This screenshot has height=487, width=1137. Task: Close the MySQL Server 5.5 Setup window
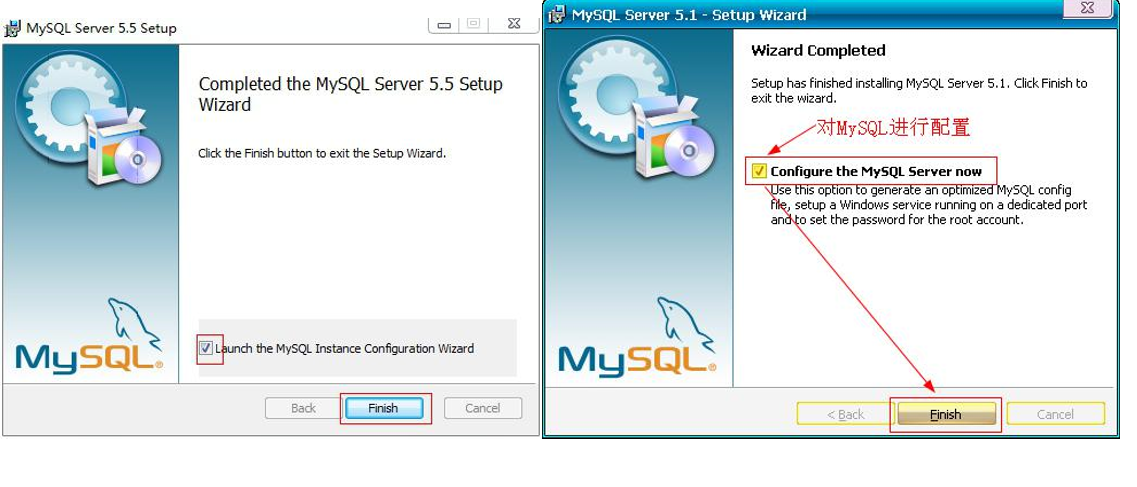[513, 24]
